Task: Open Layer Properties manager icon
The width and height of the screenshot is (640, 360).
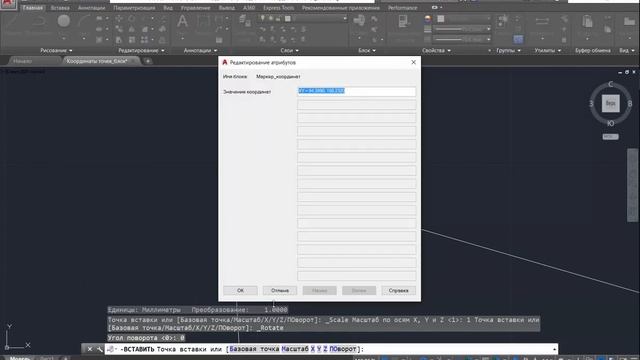Action: 244,20
